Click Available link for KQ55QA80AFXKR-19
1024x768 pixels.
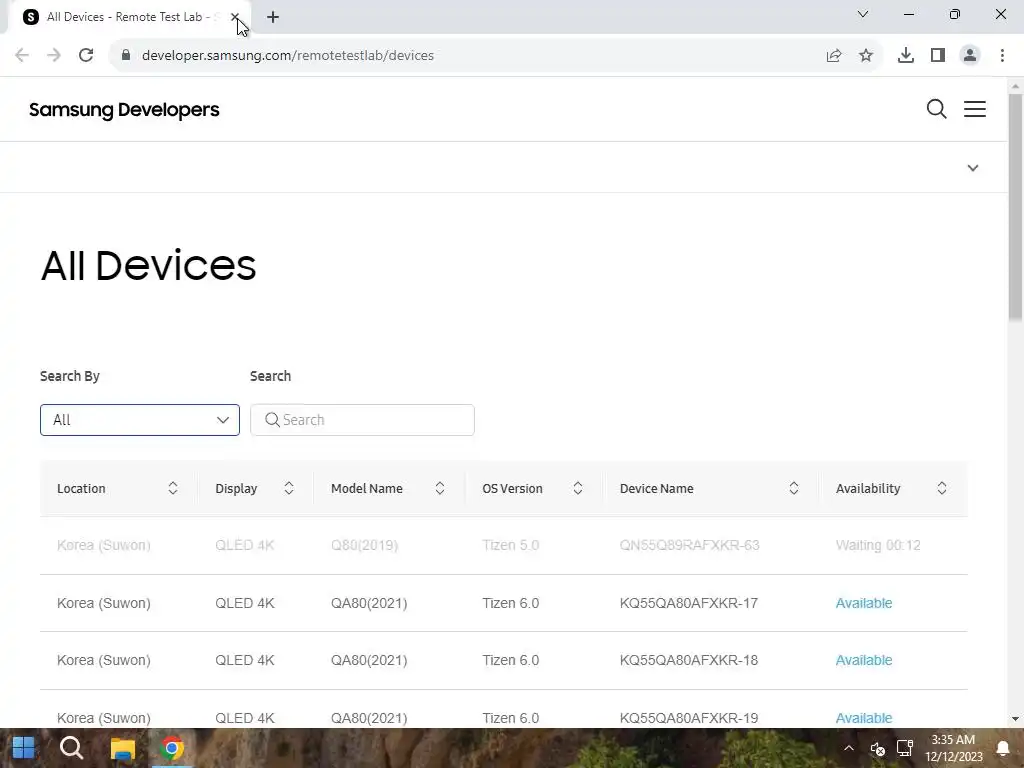point(863,718)
